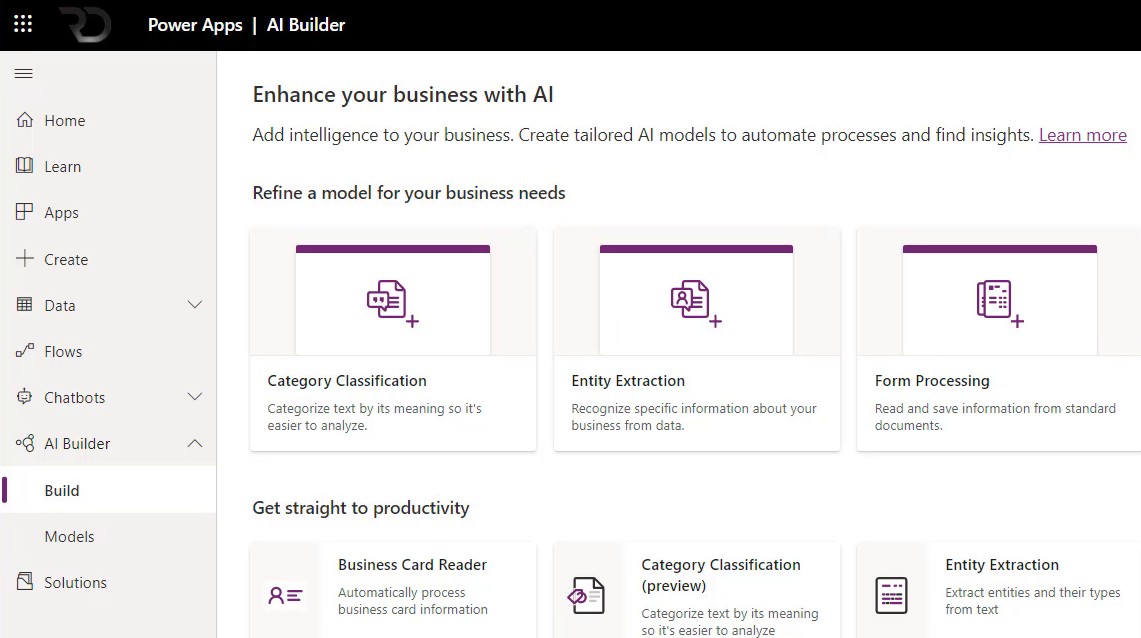Viewport: 1141px width, 638px height.
Task: Click the Data table icon
Action: [25, 305]
